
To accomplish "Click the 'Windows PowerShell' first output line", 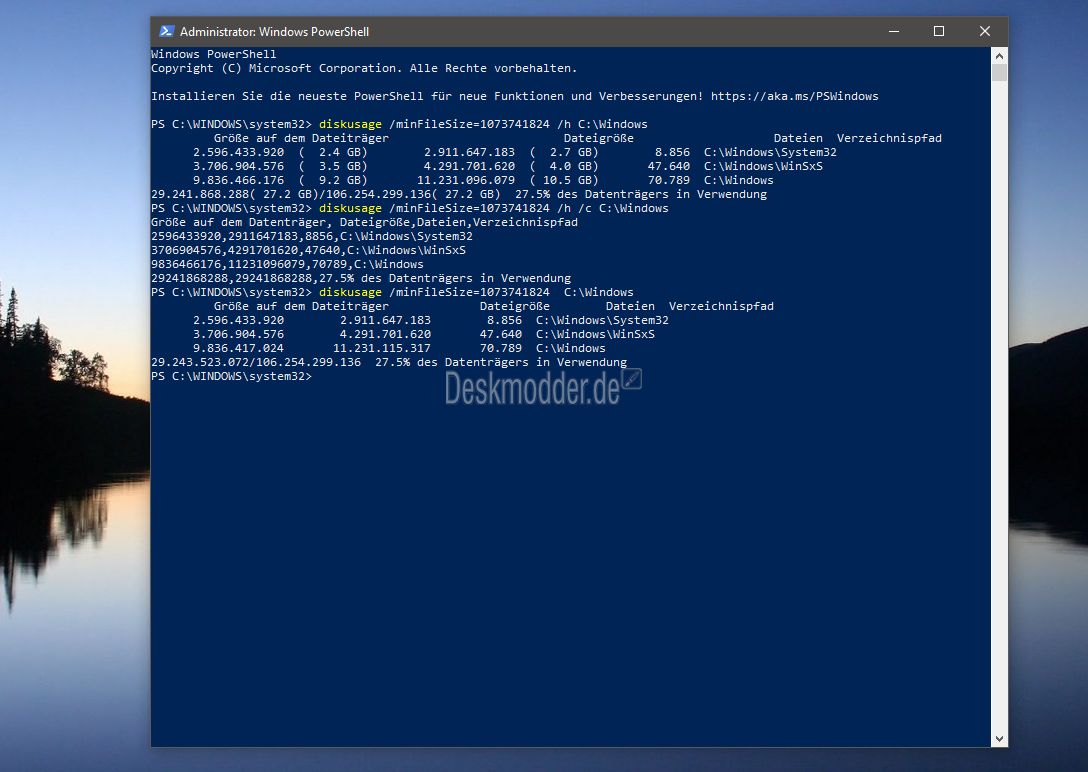I will point(213,54).
